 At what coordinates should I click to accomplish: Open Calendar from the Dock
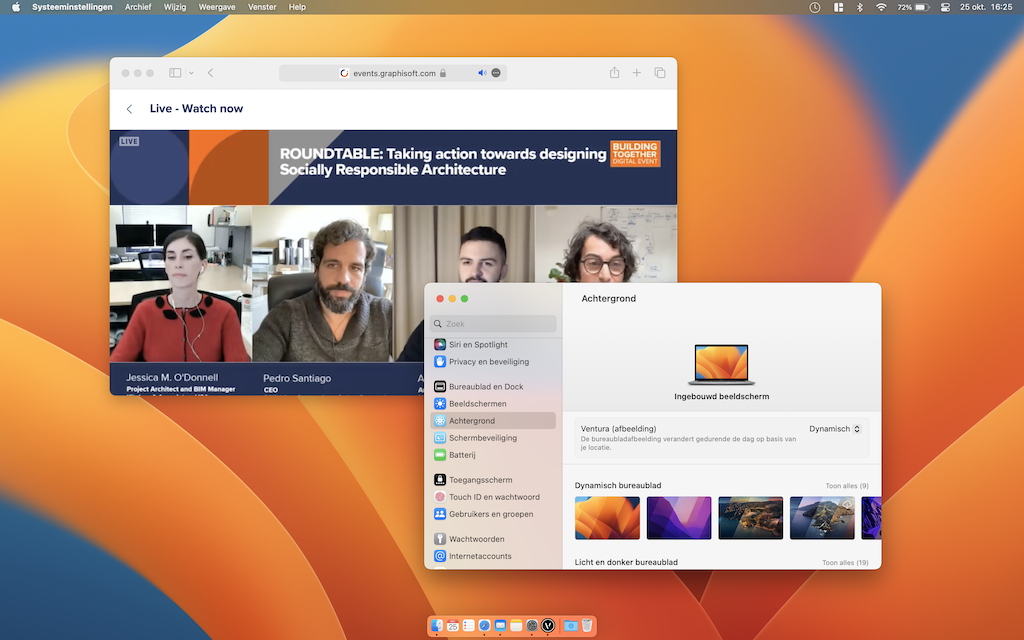[x=453, y=626]
